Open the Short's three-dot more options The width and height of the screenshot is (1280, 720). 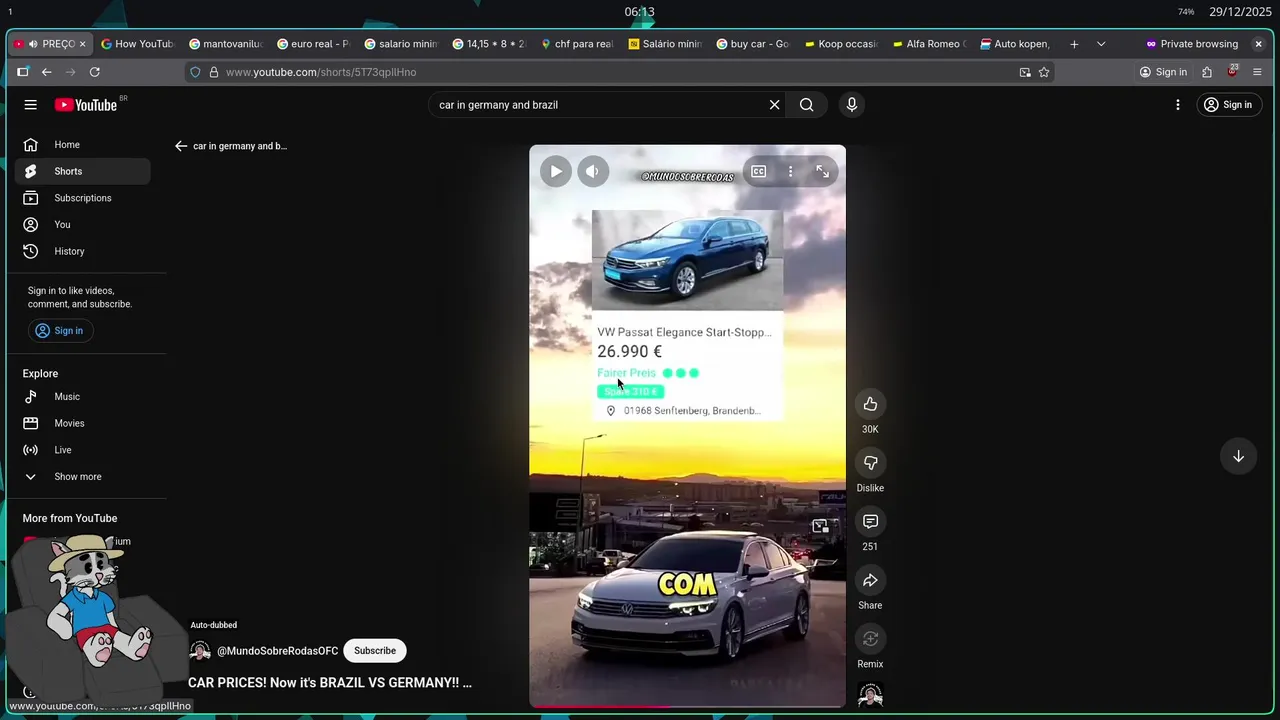tap(790, 172)
